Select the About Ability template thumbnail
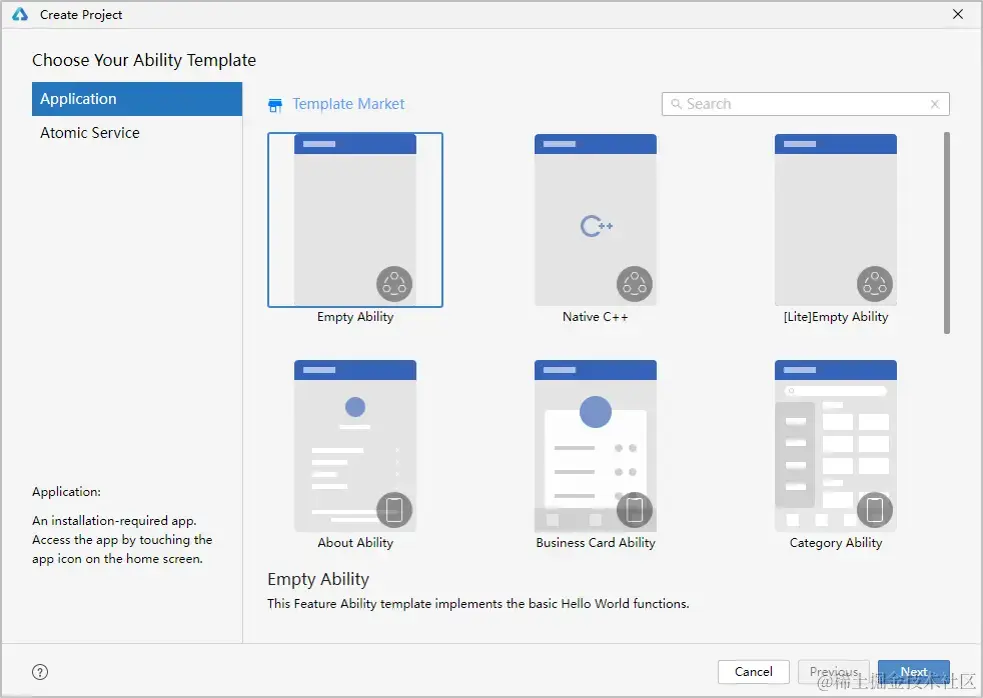Viewport: 983px width, 698px height. point(355,446)
